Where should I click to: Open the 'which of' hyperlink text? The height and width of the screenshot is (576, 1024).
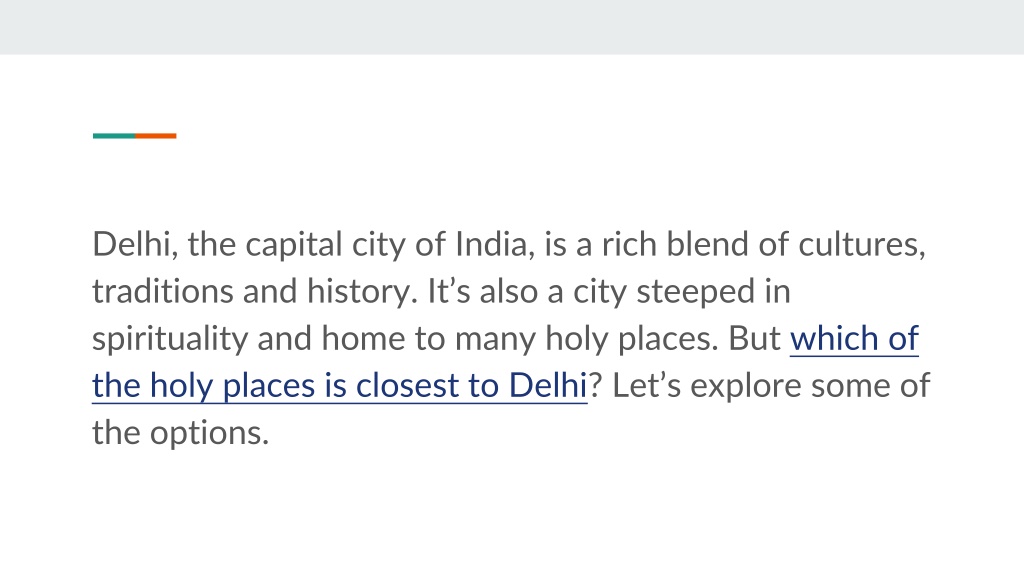[854, 338]
